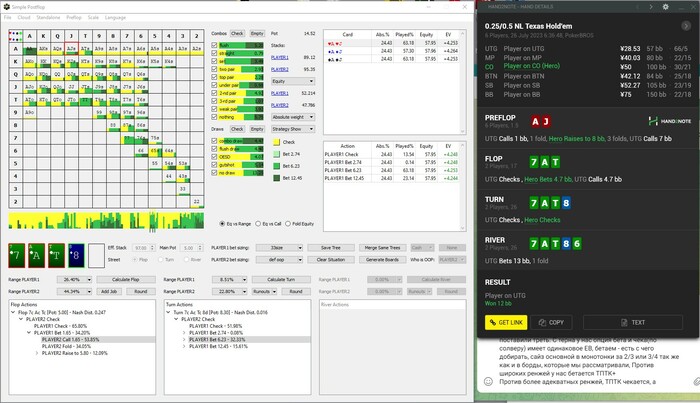Click the blue 8 tile in River row
The height and width of the screenshot is (403, 700).
coord(566,244)
